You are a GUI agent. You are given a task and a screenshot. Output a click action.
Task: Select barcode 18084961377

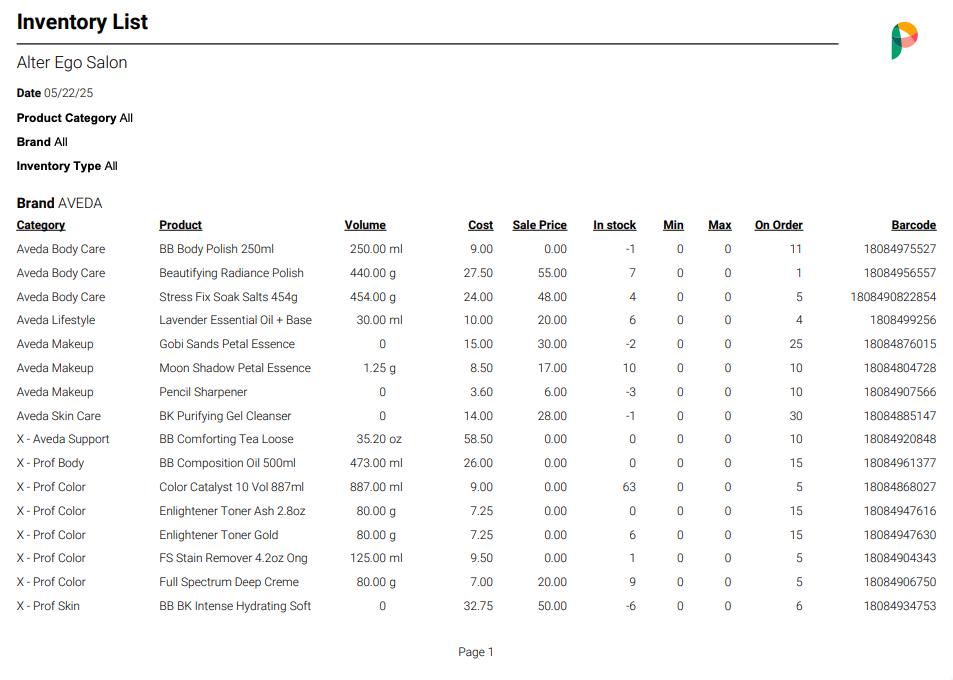[900, 463]
